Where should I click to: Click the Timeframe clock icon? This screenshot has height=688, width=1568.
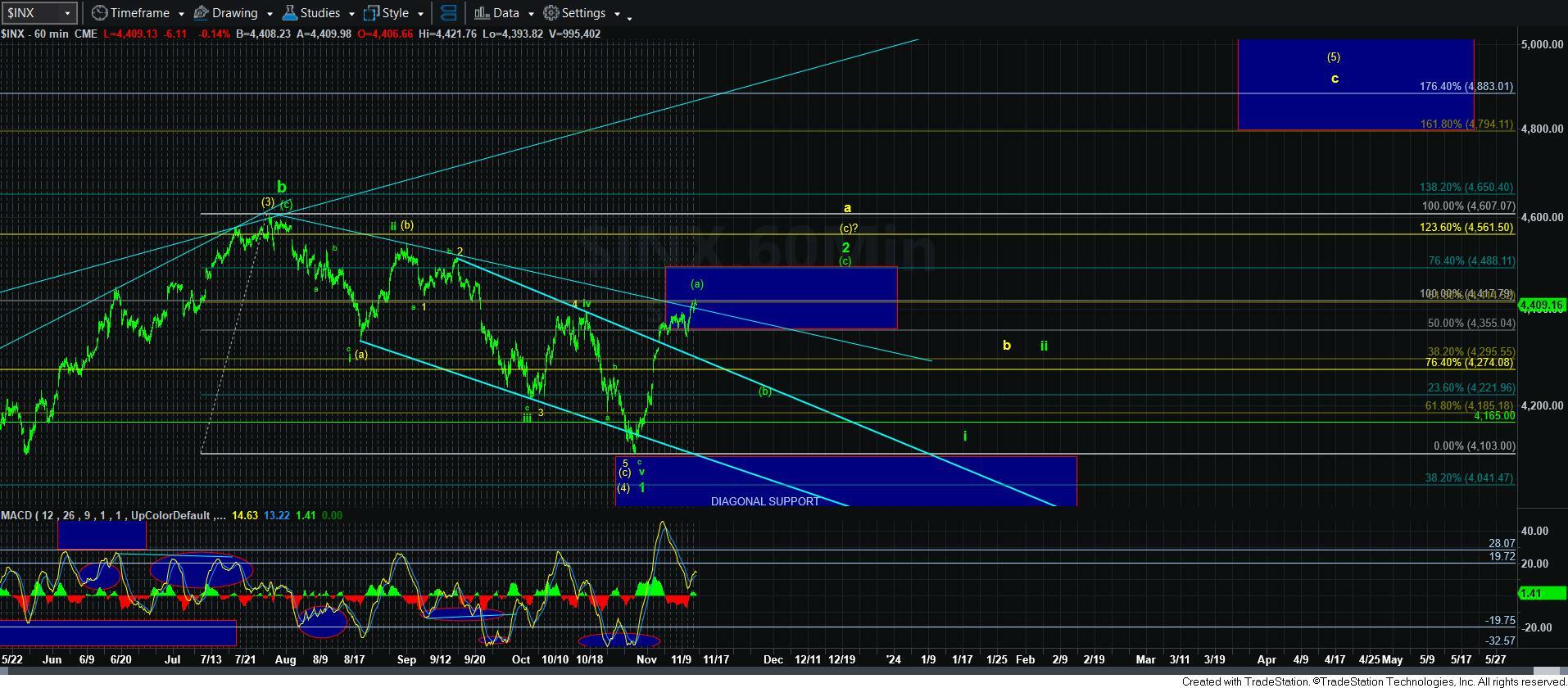point(99,13)
